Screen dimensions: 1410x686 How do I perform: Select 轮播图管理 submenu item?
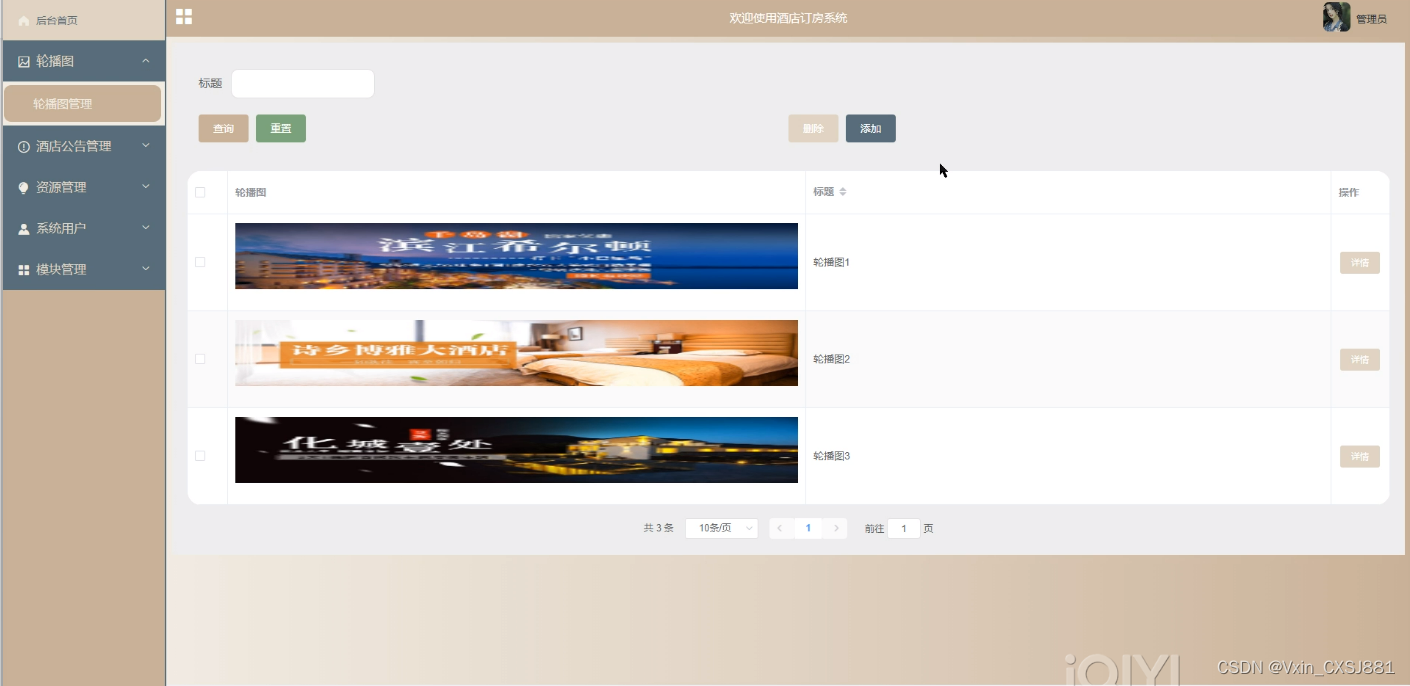(83, 104)
